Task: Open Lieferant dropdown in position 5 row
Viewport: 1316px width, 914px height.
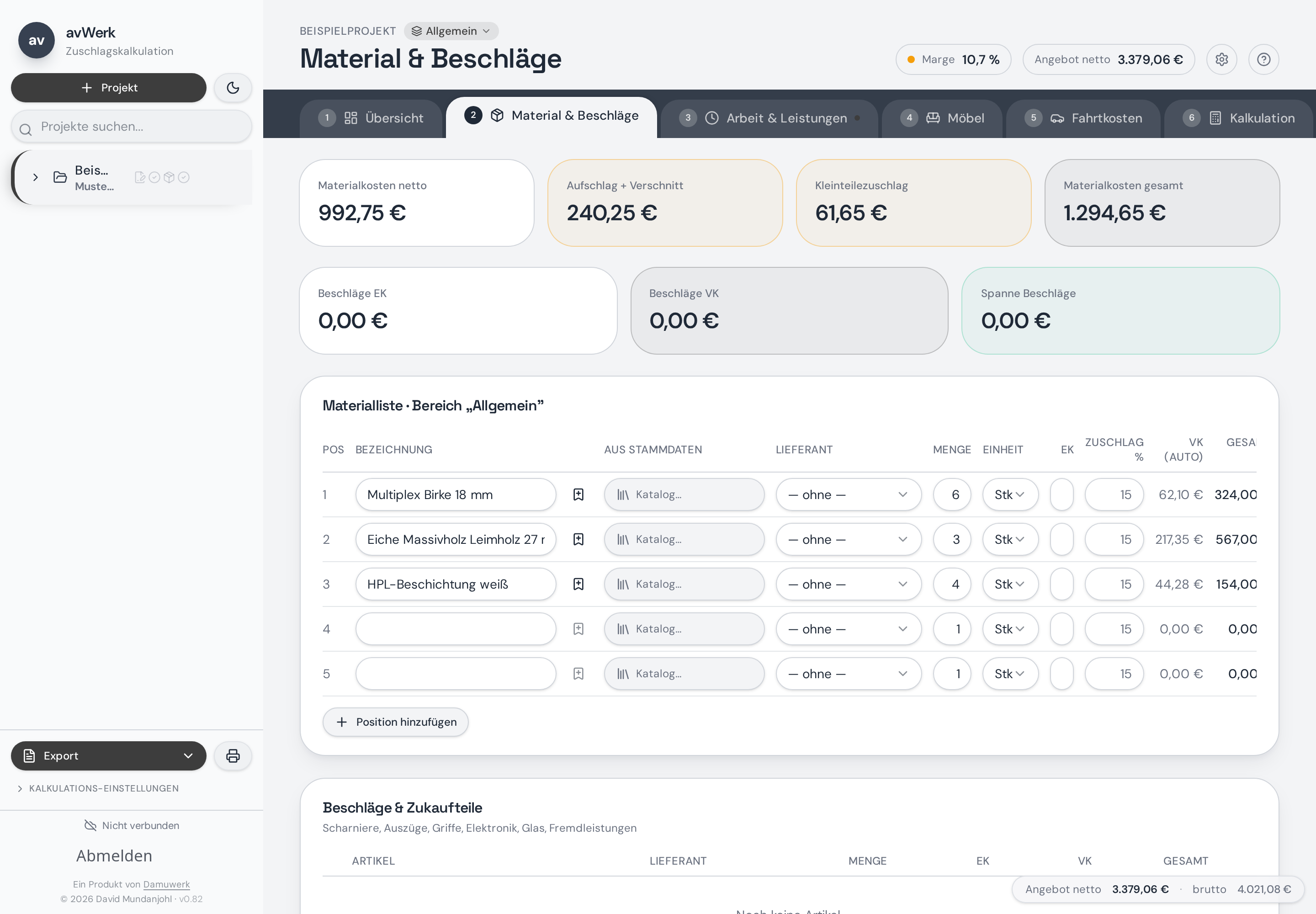Action: click(848, 673)
